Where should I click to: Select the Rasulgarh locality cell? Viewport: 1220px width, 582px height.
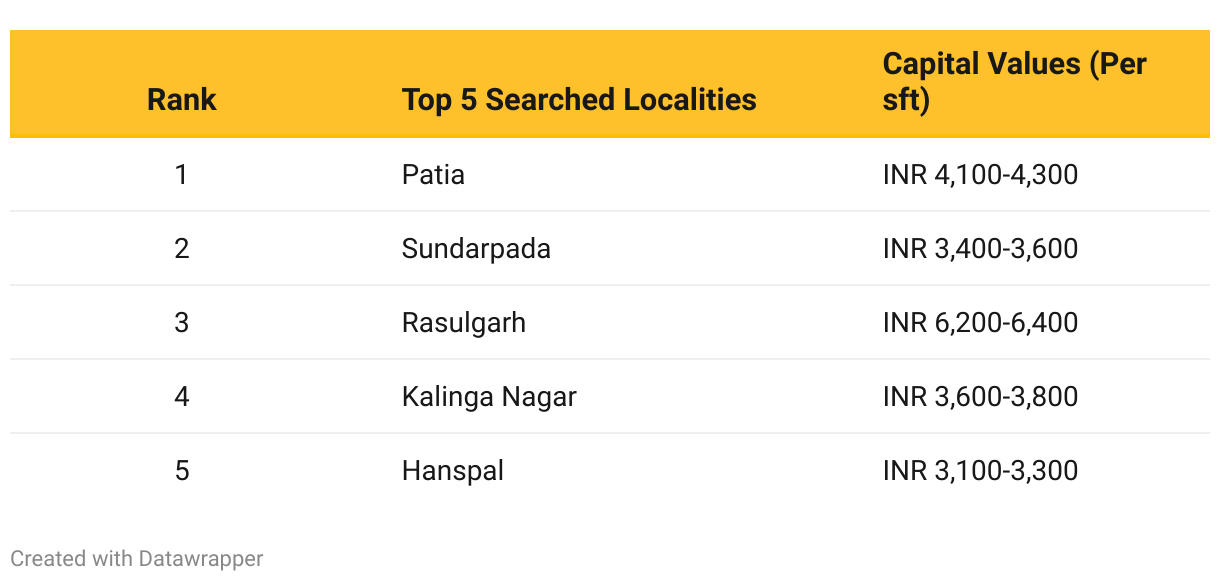463,322
